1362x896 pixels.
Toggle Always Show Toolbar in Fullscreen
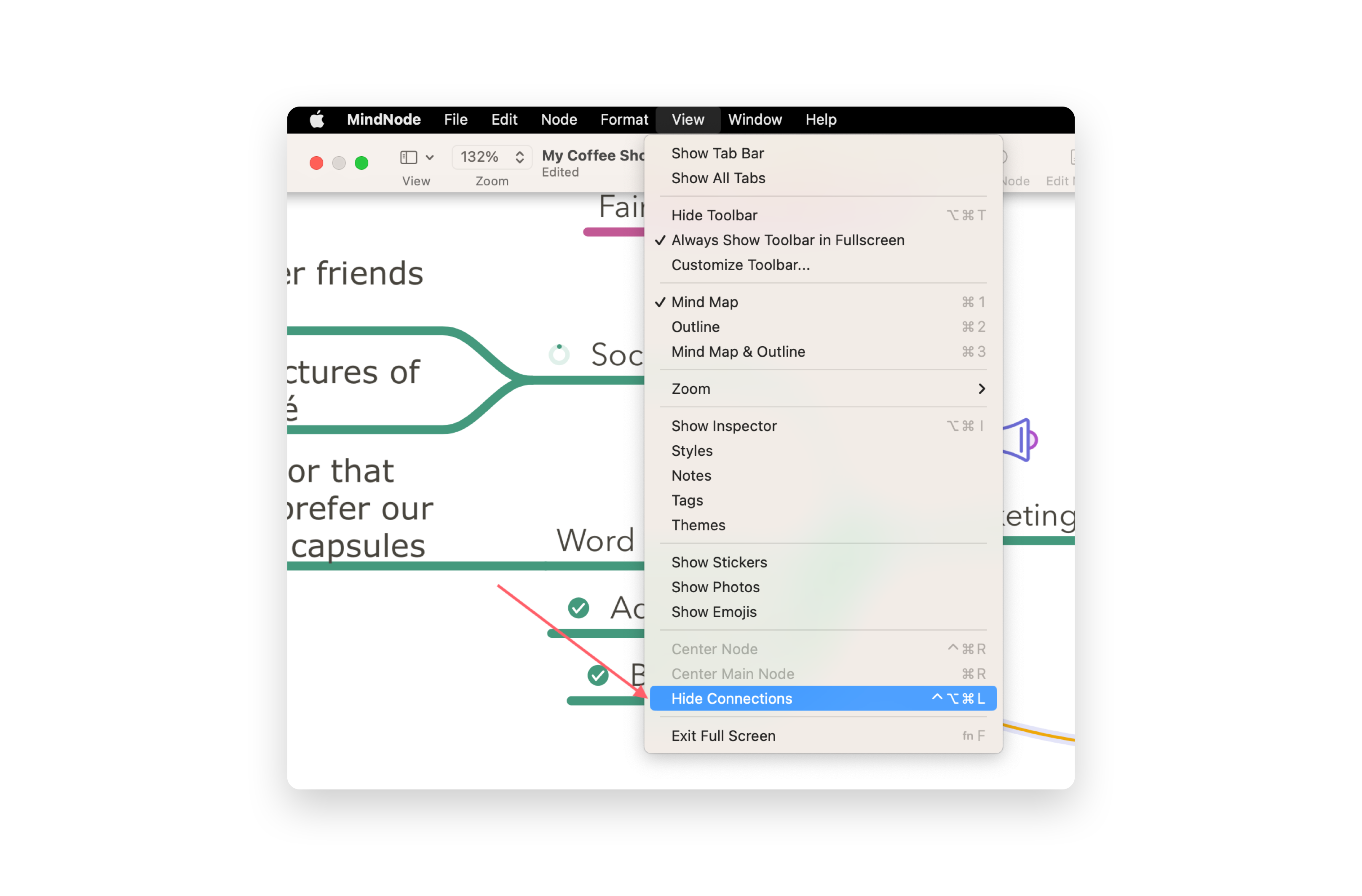(x=787, y=240)
